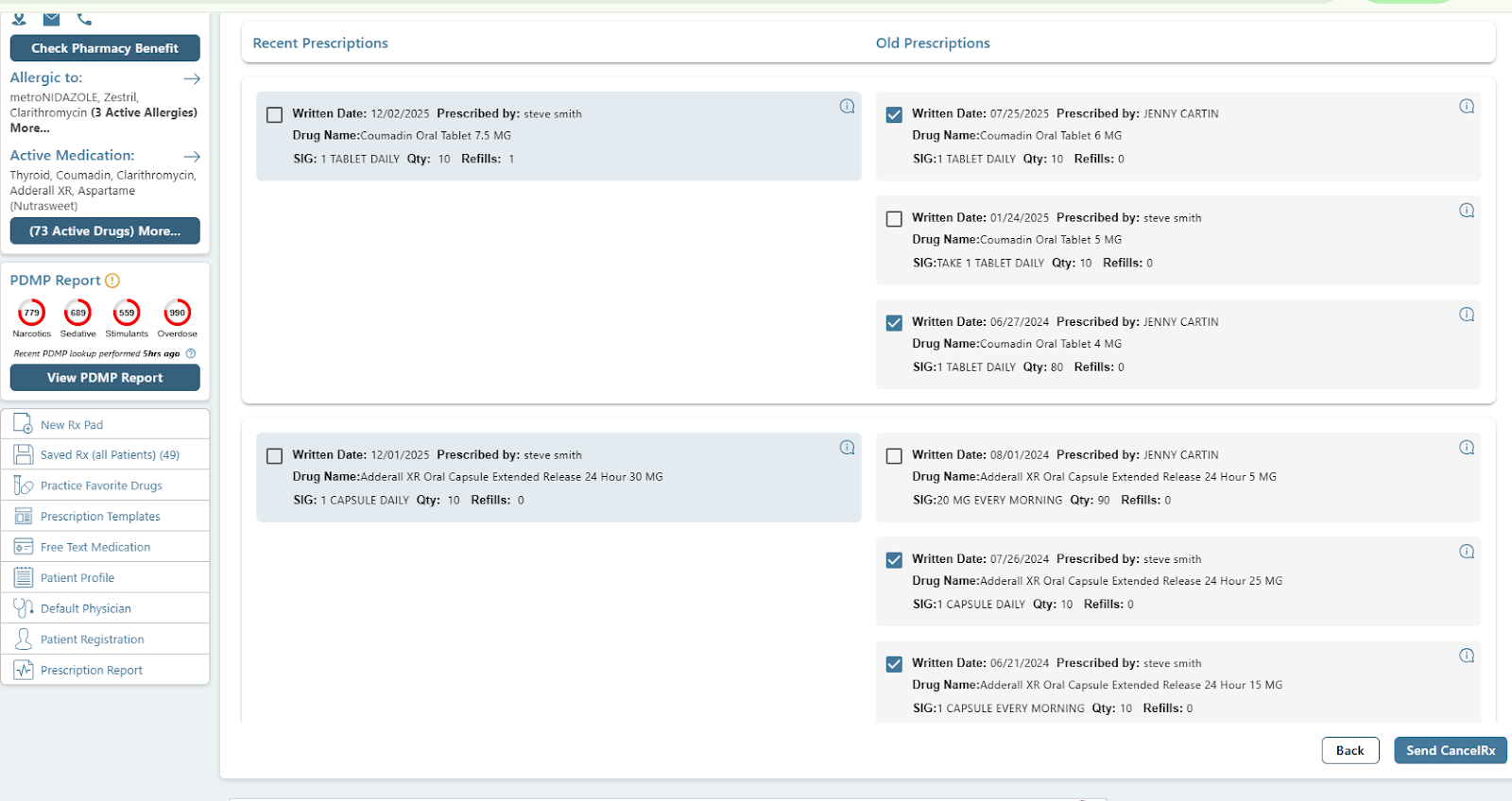The image size is (1512, 801).
Task: Uncheck Coumadin 6 MG dated 07/25/2025
Action: 894,115
